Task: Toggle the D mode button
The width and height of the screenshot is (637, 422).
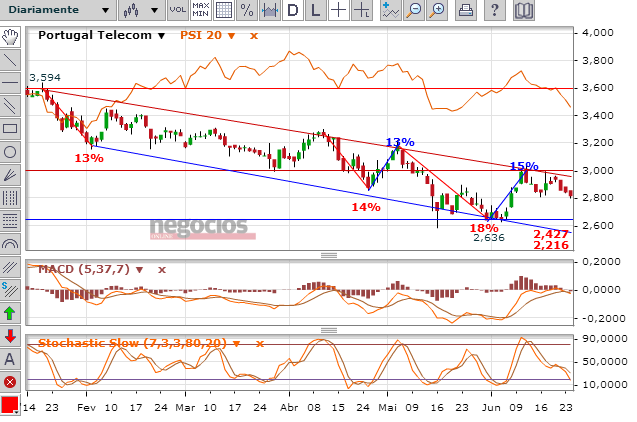Action: (x=292, y=10)
